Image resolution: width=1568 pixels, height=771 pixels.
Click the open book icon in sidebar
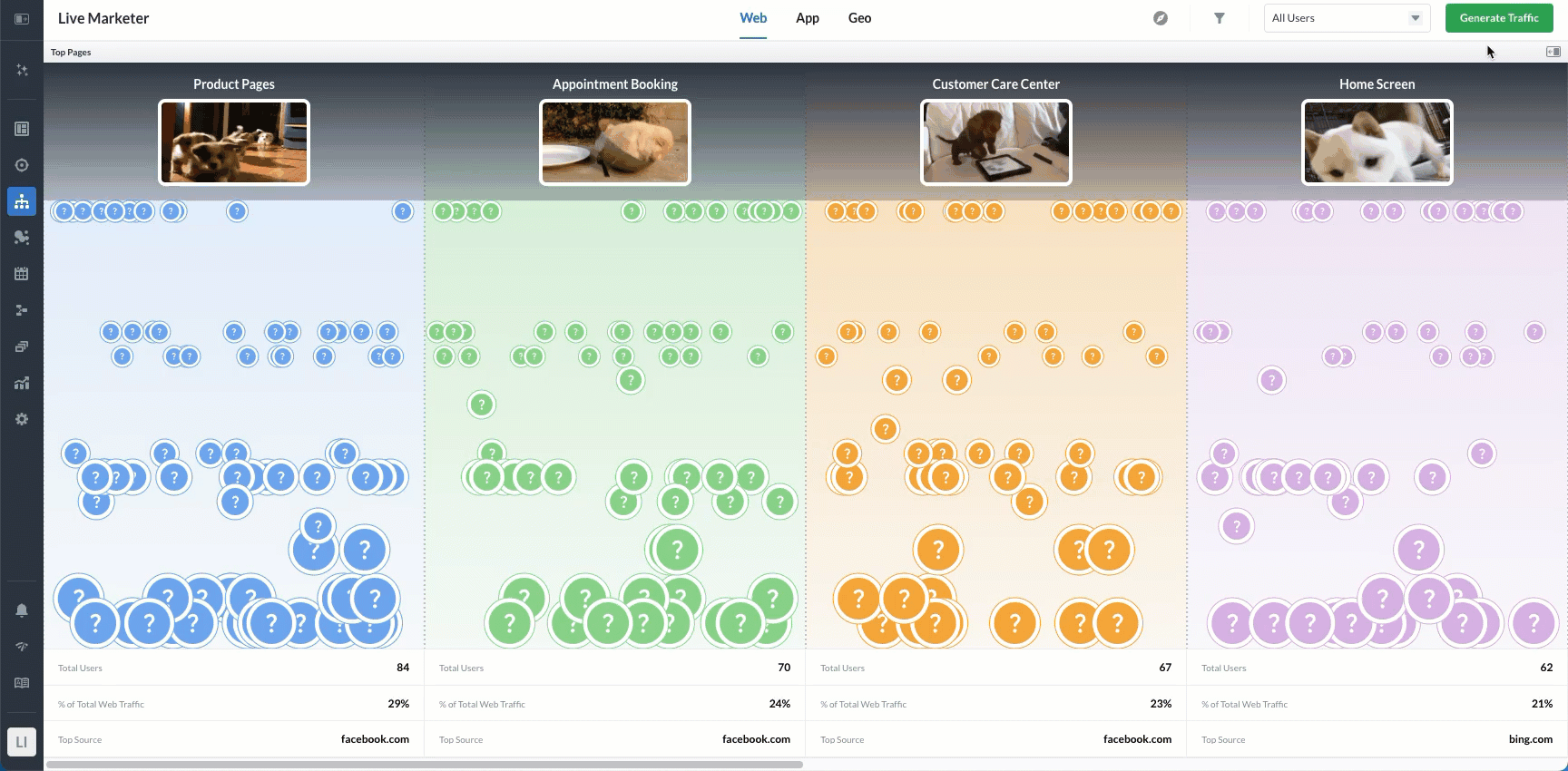point(22,683)
